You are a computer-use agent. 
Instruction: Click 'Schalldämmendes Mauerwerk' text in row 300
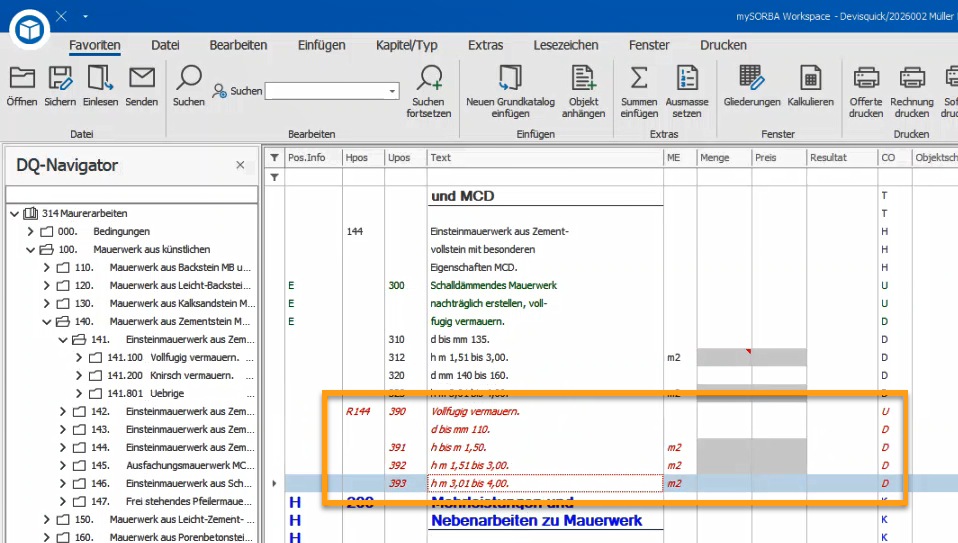pyautogui.click(x=494, y=285)
